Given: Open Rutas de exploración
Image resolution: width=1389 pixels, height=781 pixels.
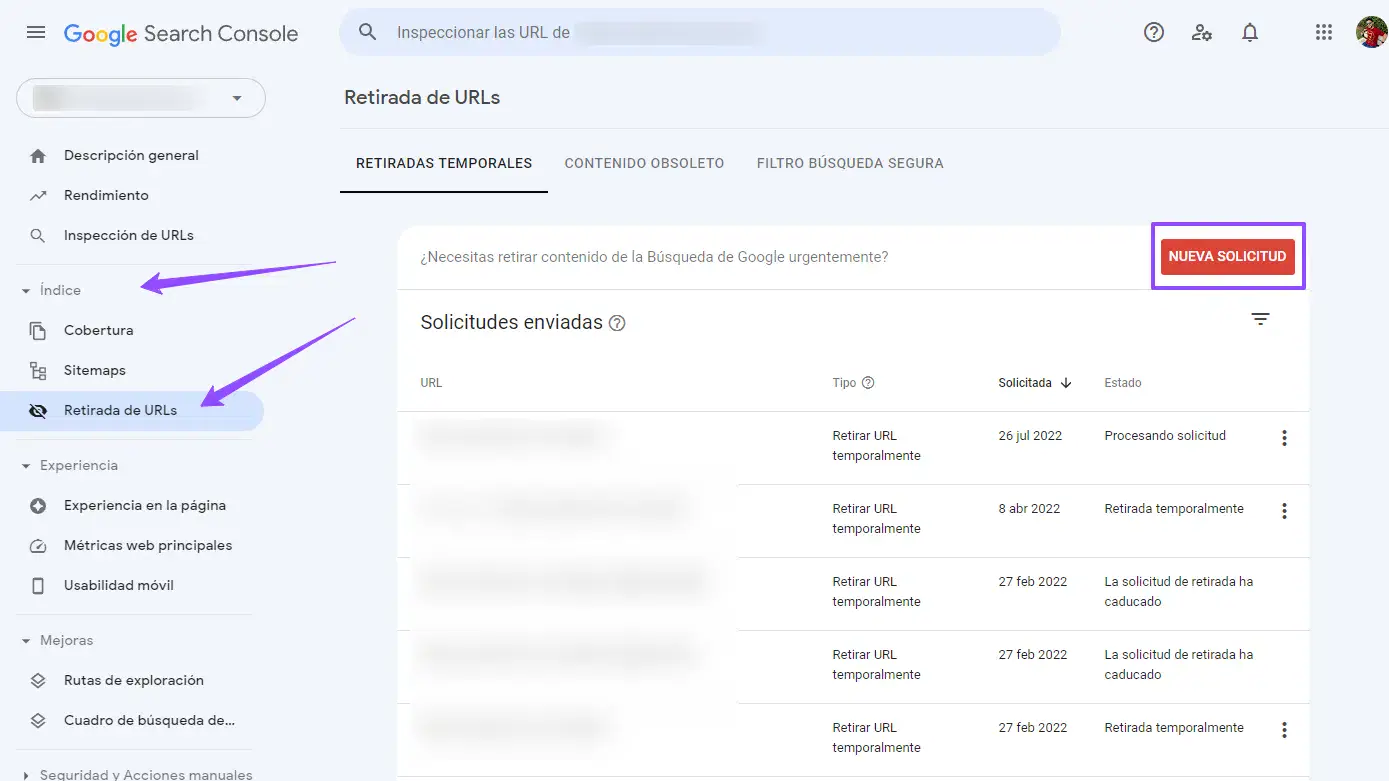Looking at the screenshot, I should click(x=134, y=680).
